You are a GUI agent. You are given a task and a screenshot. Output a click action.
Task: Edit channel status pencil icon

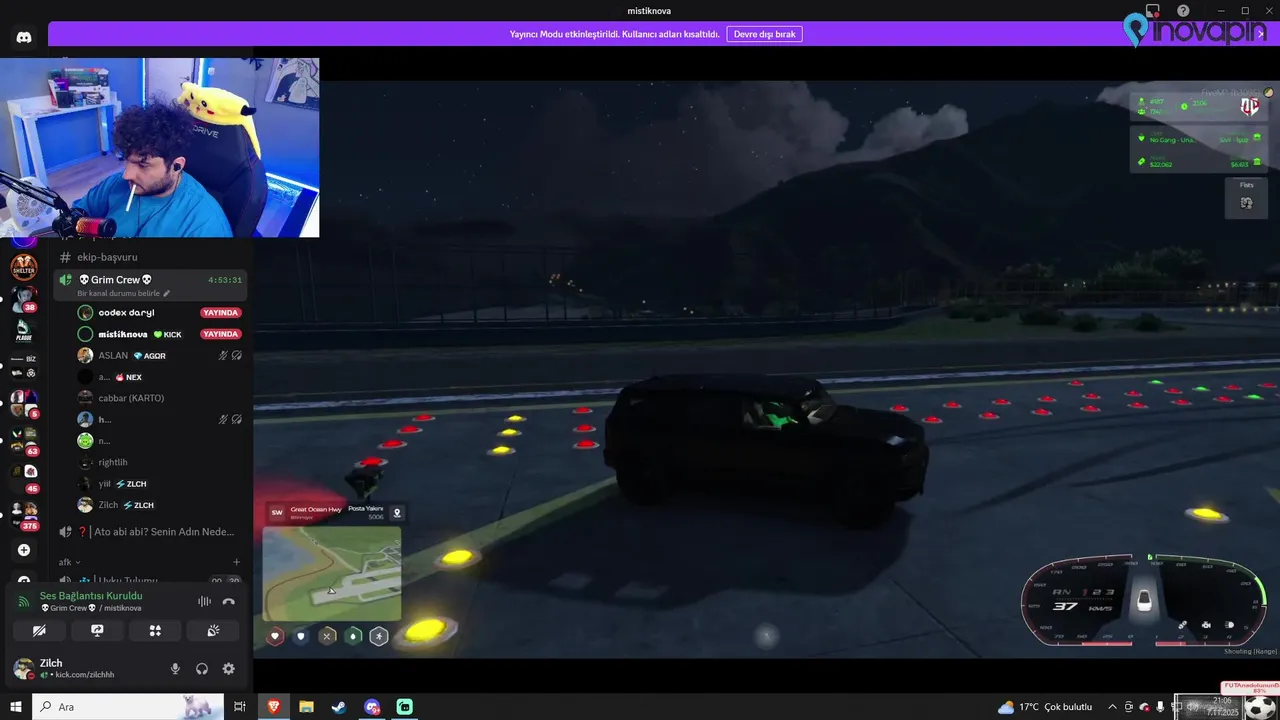pyautogui.click(x=167, y=294)
